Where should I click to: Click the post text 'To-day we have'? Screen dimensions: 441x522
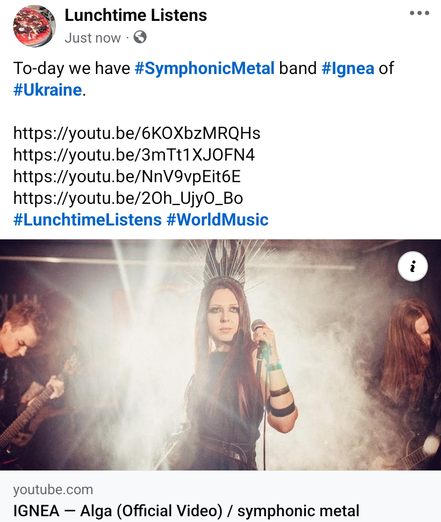click(x=72, y=68)
